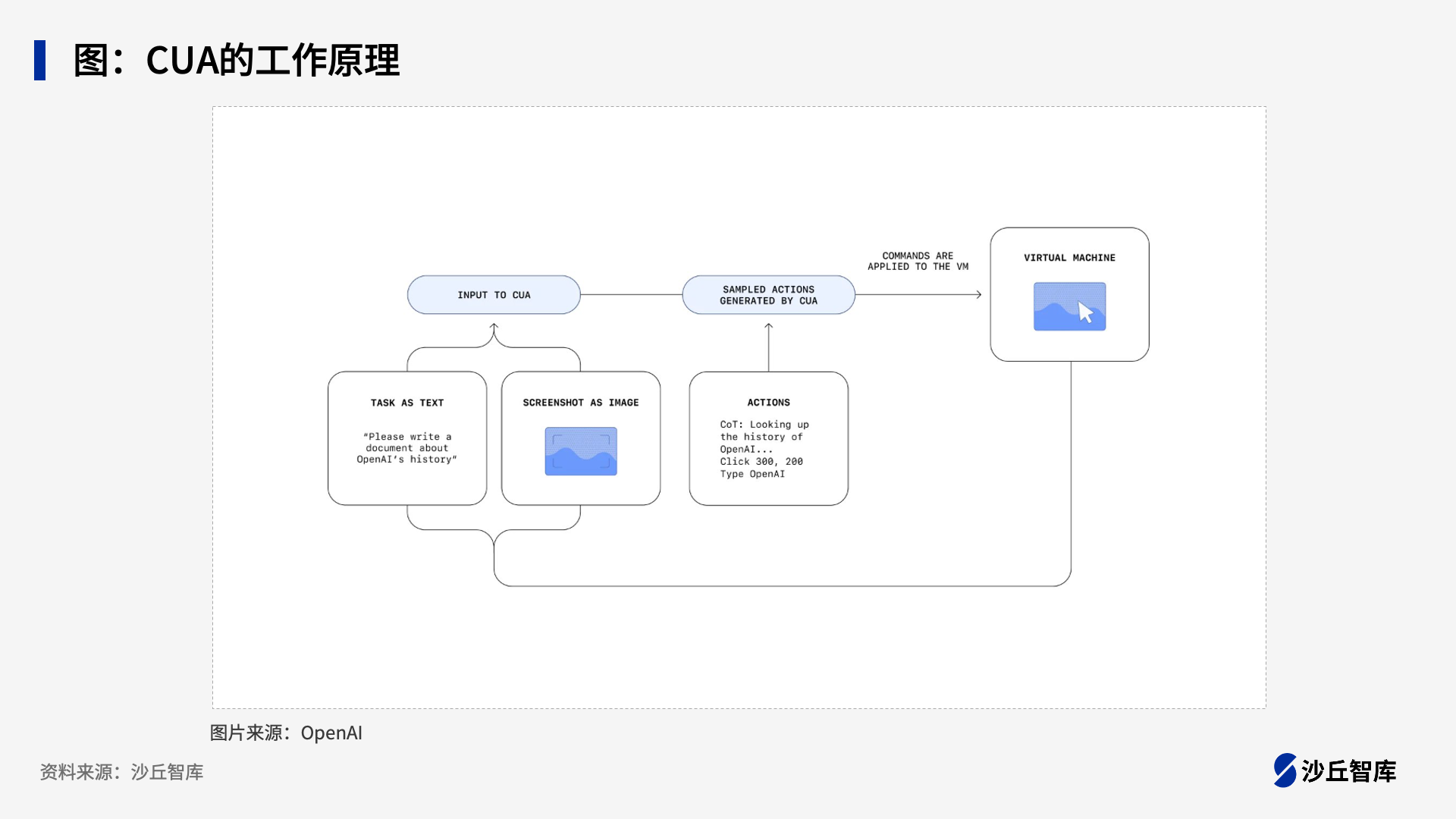Click the 图片来源：OpenAI caption
The image size is (1456, 819).
286,733
